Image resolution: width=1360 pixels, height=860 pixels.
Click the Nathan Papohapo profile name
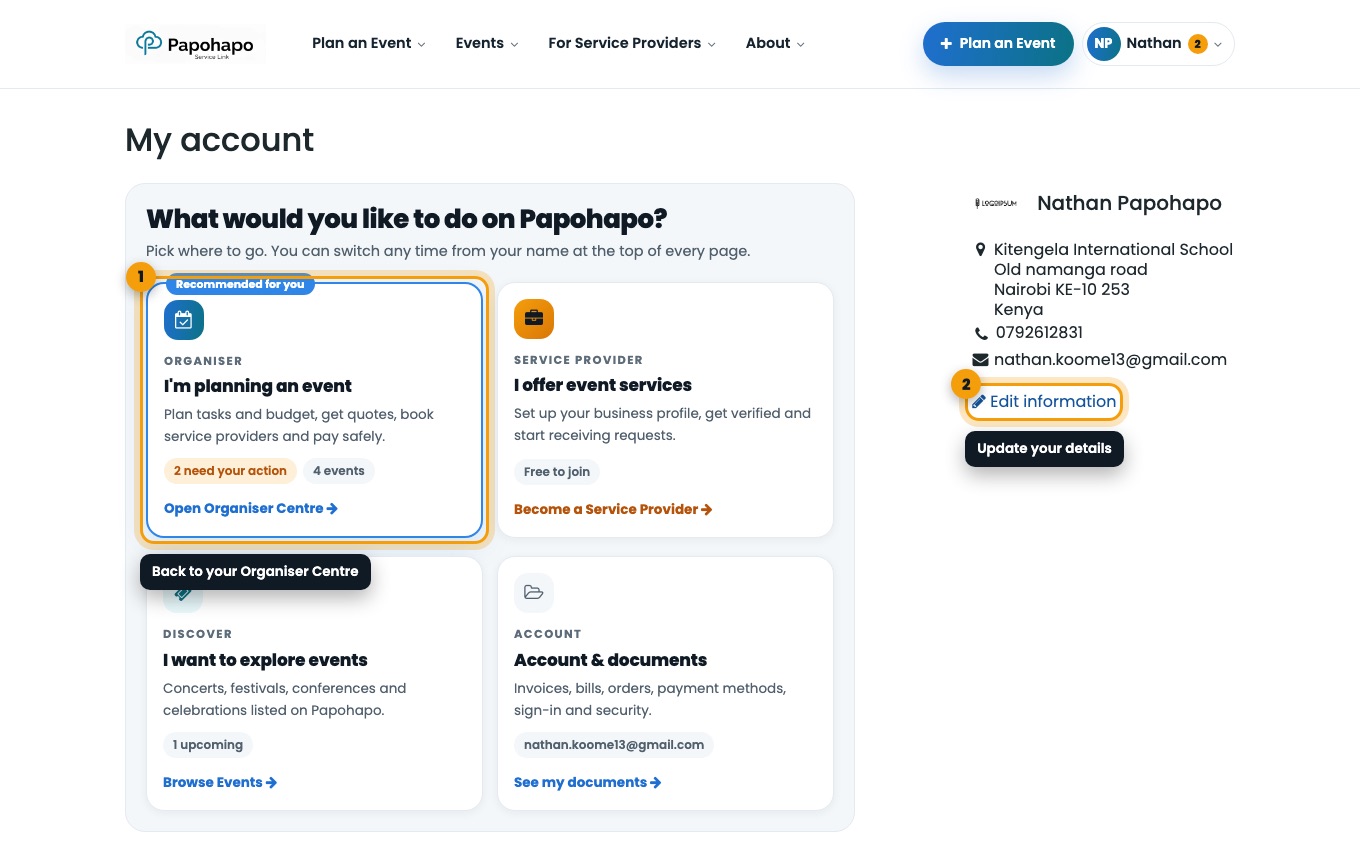[1129, 203]
